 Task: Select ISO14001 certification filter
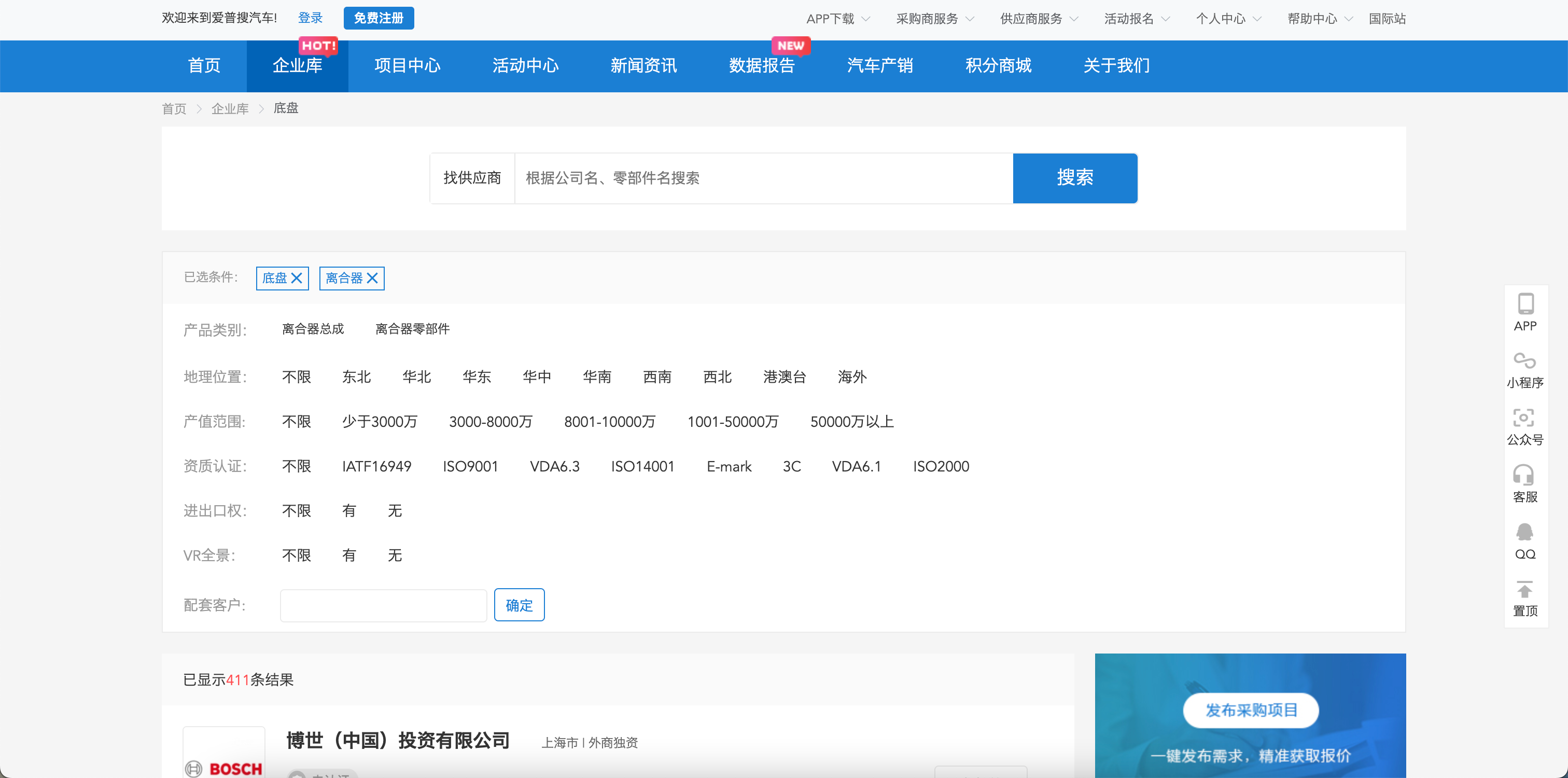(x=643, y=467)
